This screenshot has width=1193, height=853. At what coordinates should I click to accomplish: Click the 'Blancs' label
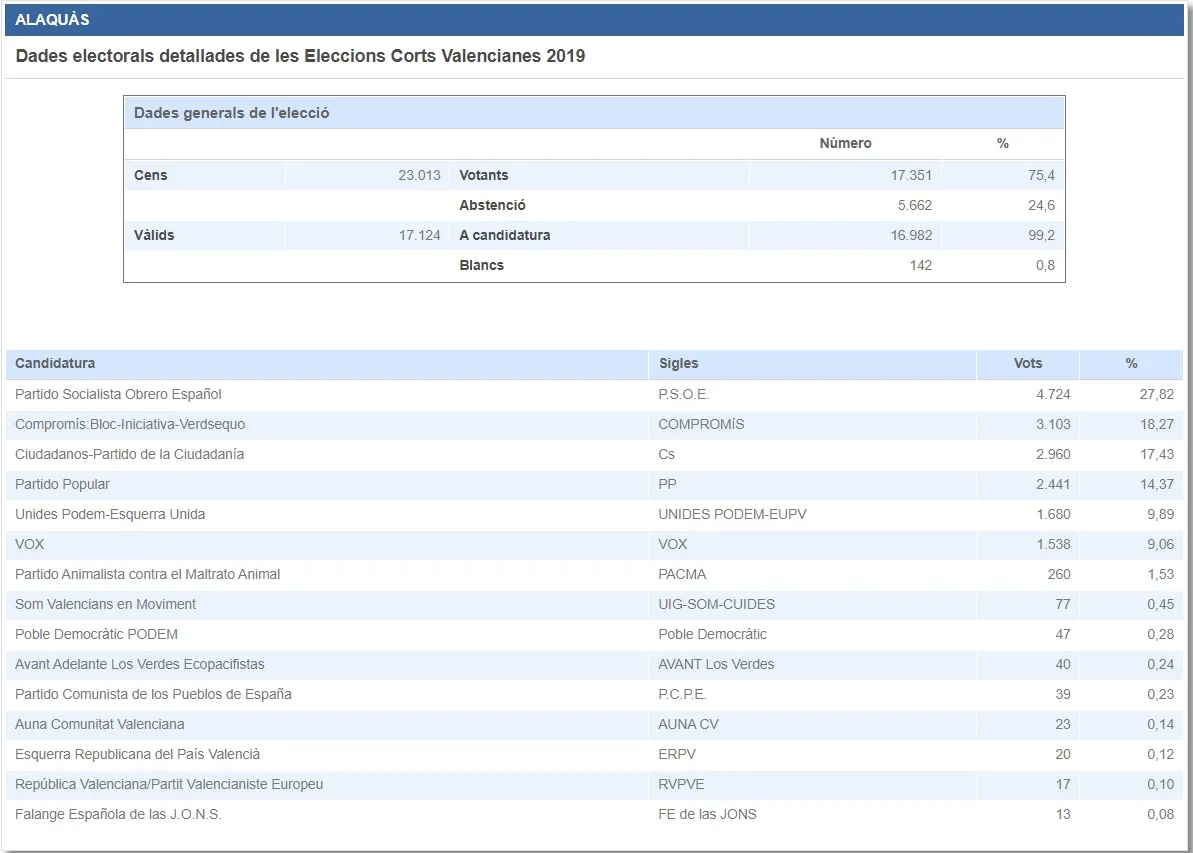(481, 265)
